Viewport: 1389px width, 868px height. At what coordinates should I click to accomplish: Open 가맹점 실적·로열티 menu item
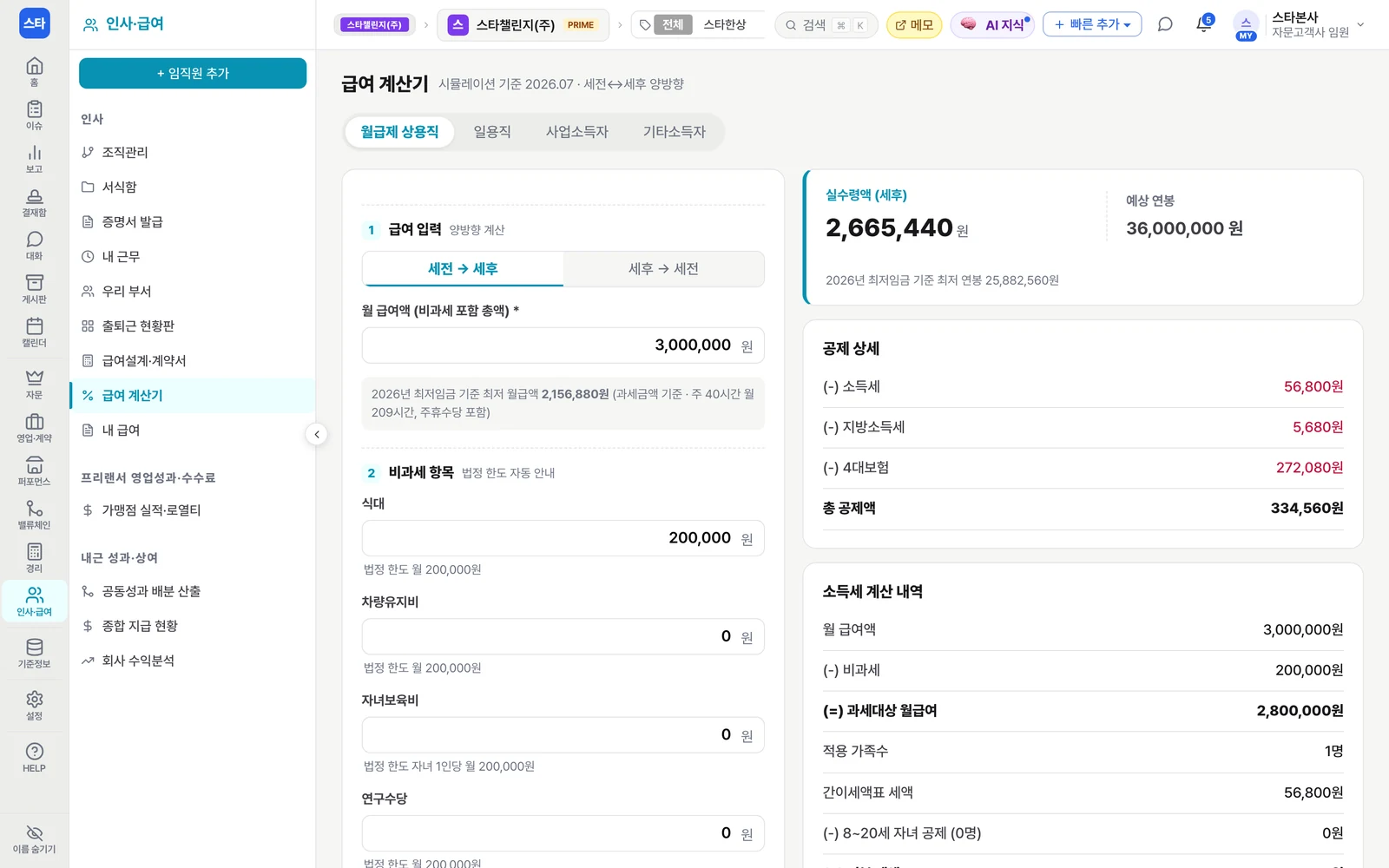(193, 510)
